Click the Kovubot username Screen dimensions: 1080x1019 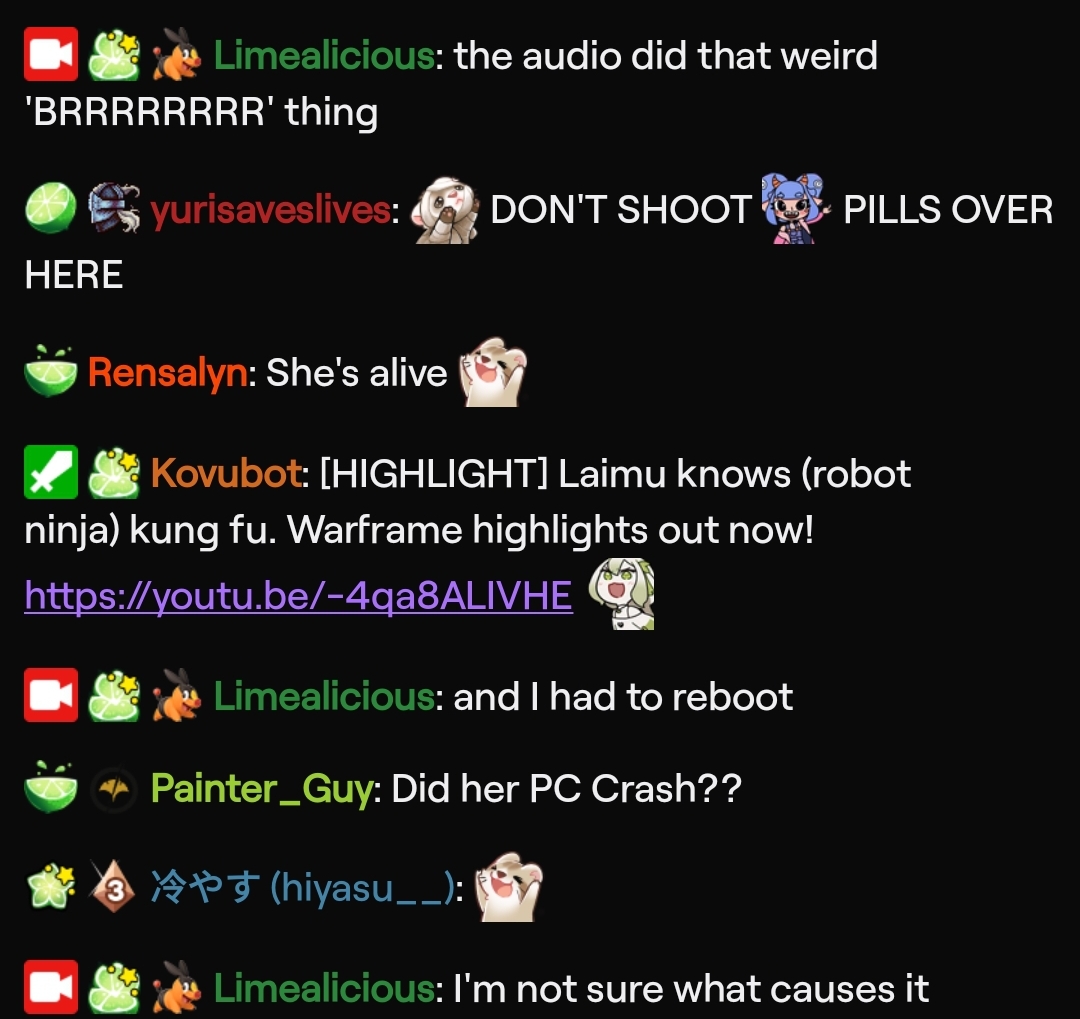(x=226, y=473)
